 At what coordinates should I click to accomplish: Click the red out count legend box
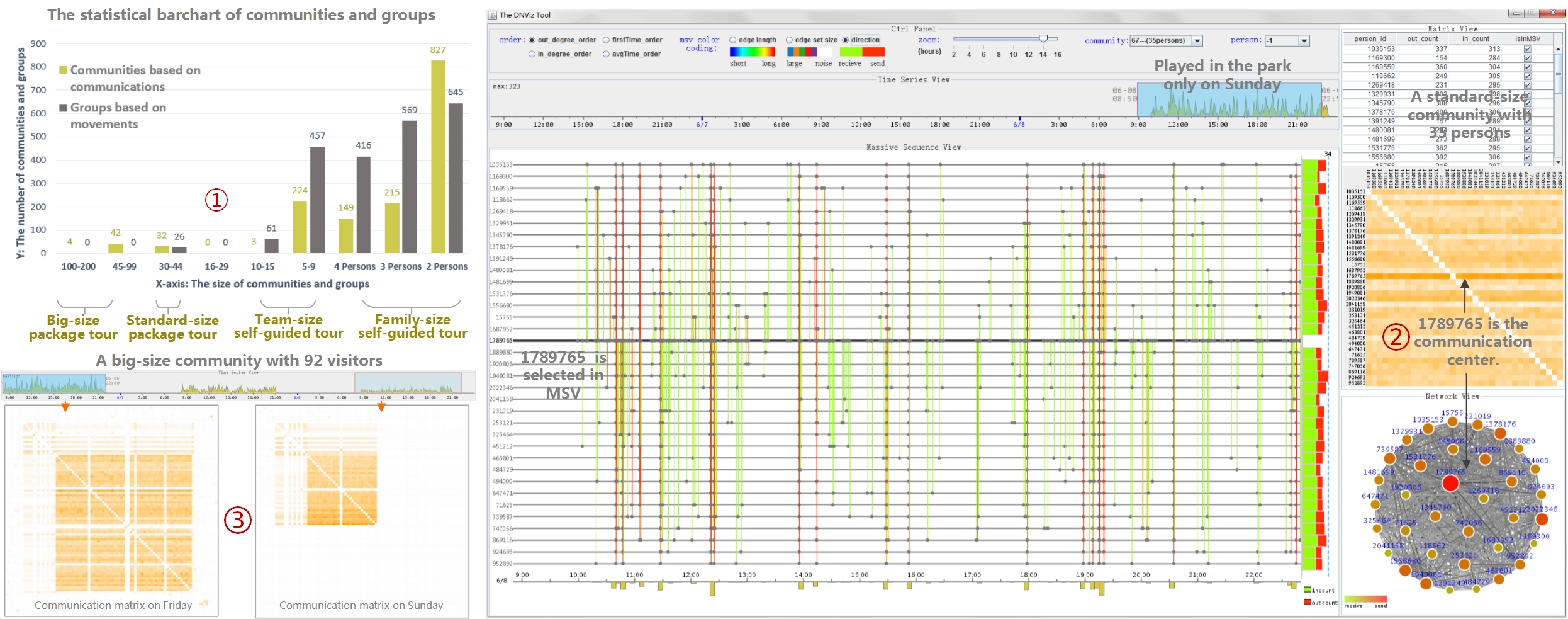click(x=1308, y=603)
